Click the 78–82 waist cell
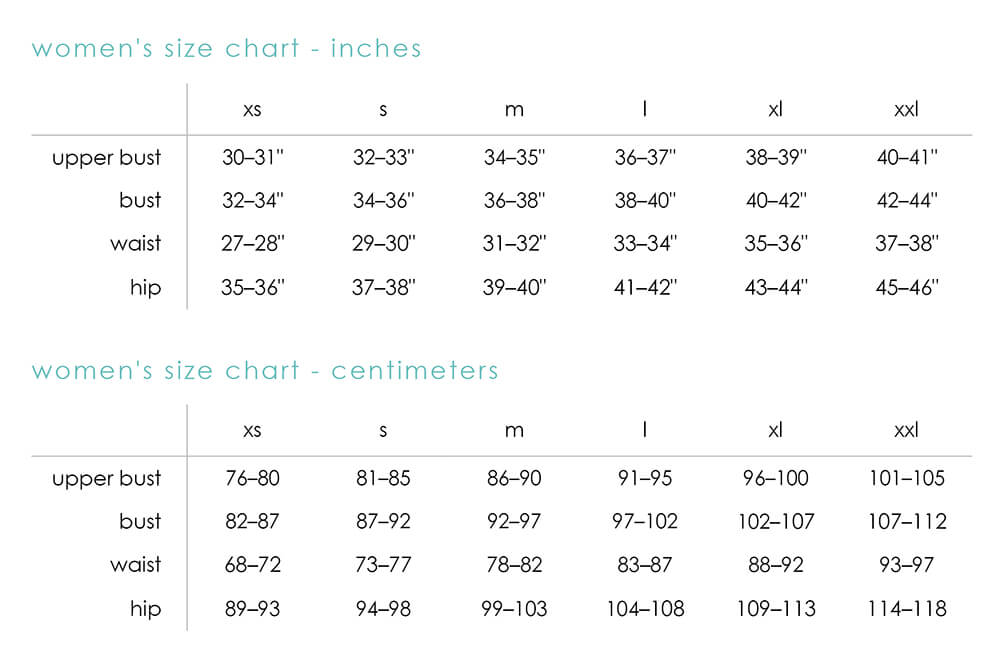This screenshot has width=1000, height=670. (514, 565)
